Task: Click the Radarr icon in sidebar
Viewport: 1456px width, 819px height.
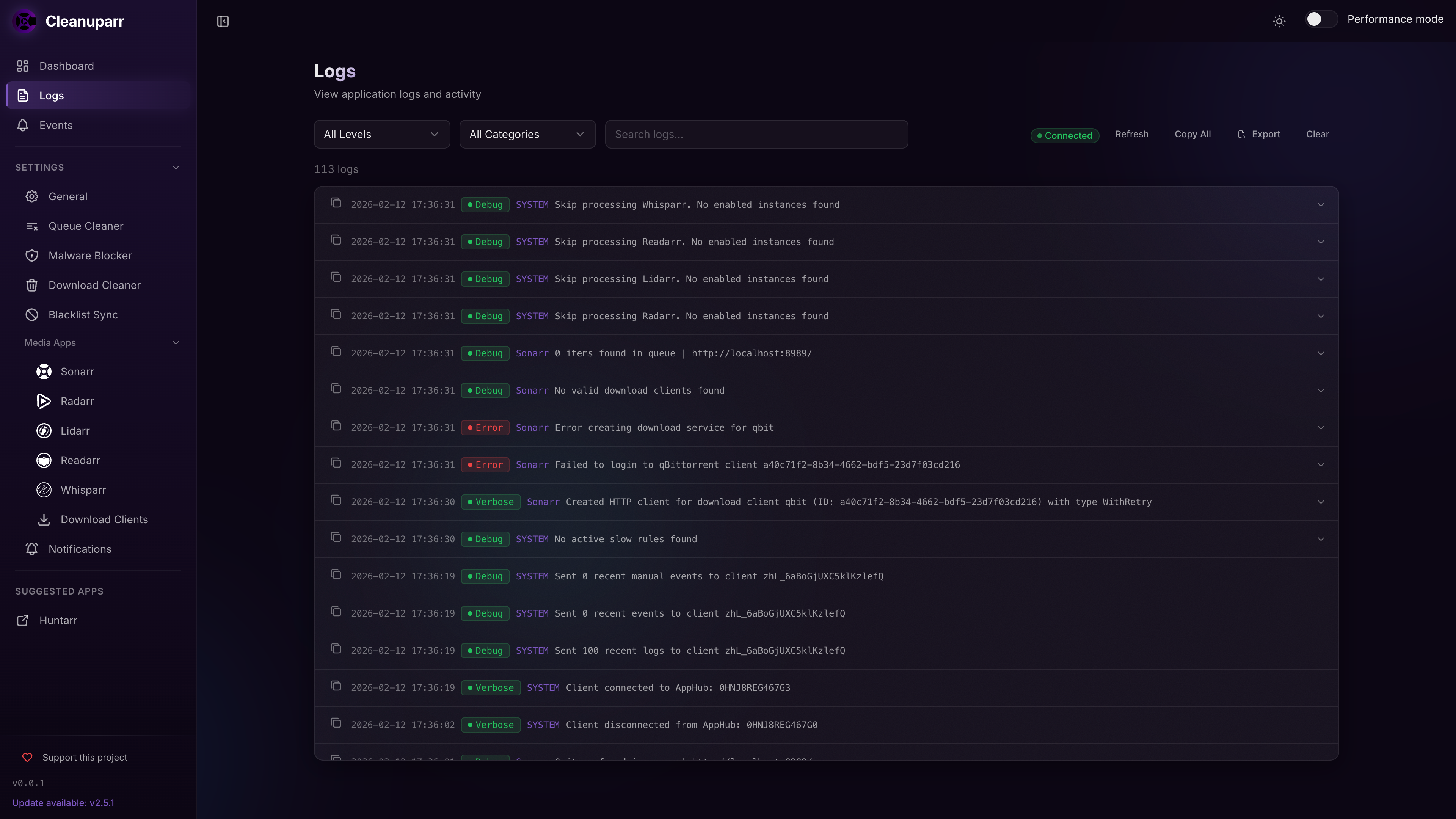Action: pyautogui.click(x=44, y=401)
